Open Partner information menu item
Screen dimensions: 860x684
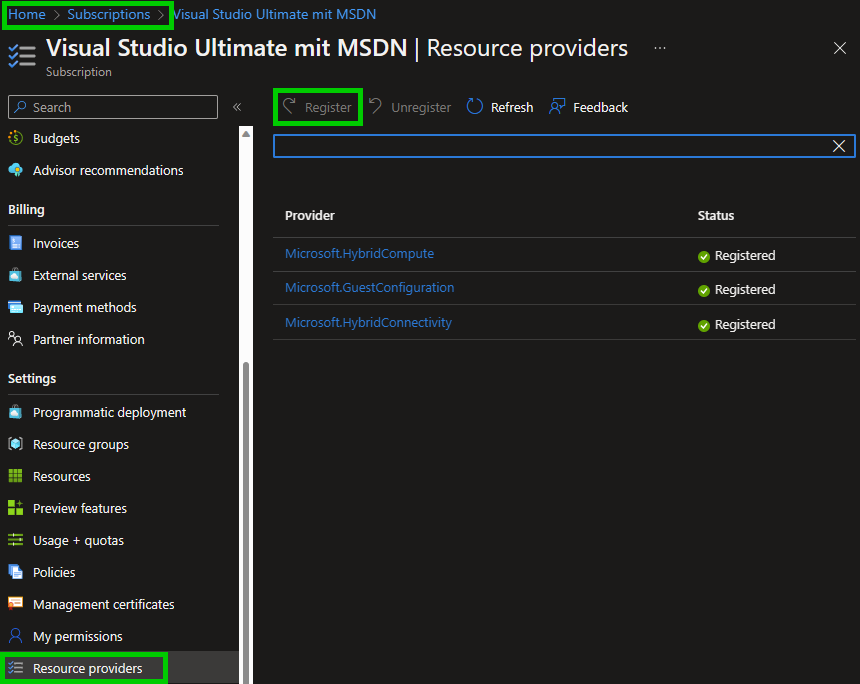pyautogui.click(x=88, y=340)
